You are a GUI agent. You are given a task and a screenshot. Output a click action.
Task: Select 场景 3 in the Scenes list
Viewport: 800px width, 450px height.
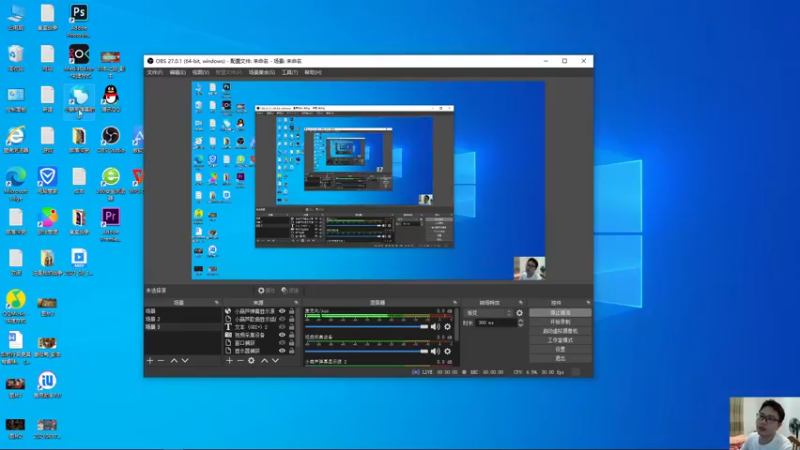(183, 327)
